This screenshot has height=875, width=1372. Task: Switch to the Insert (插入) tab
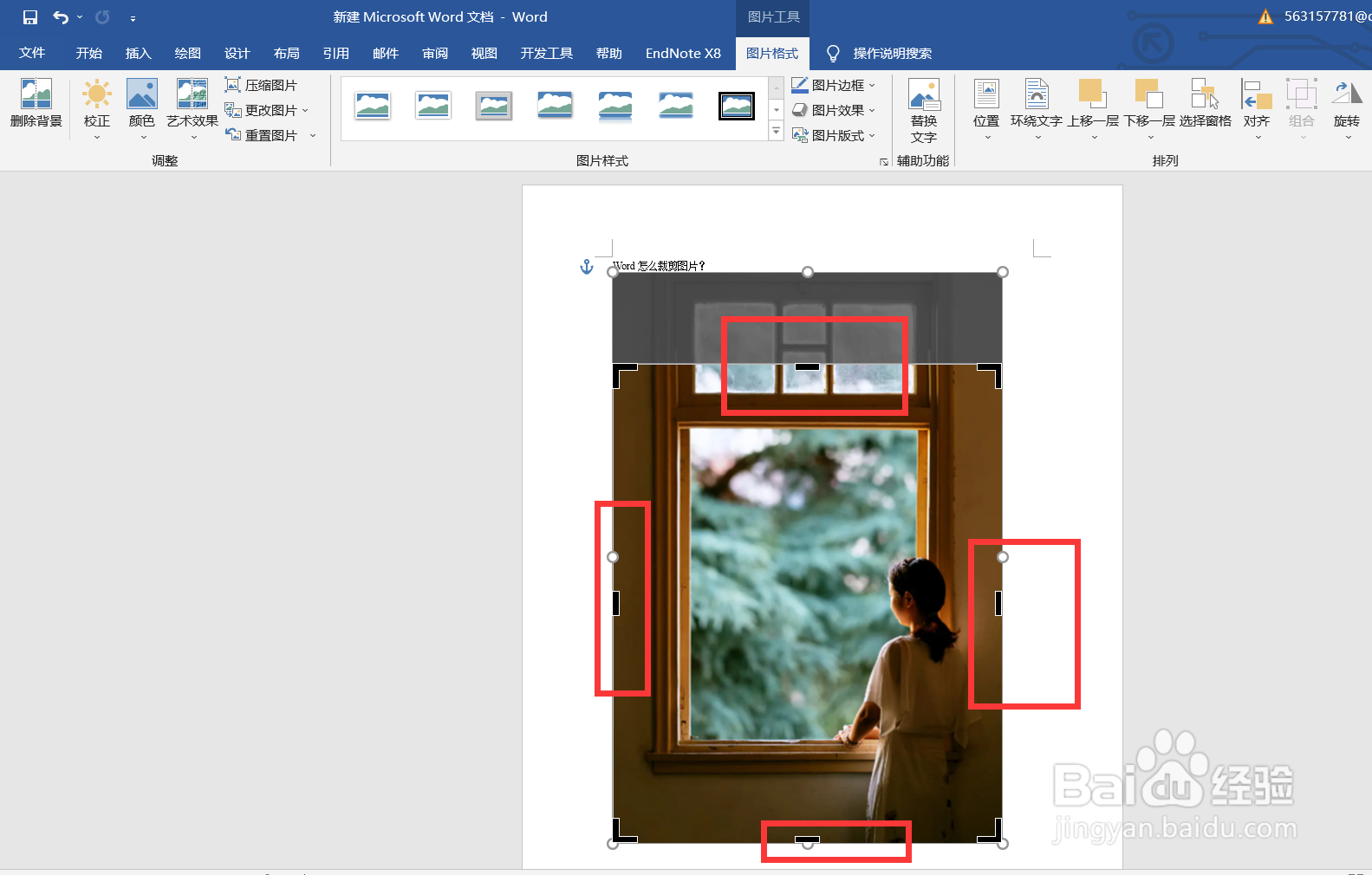pyautogui.click(x=139, y=53)
